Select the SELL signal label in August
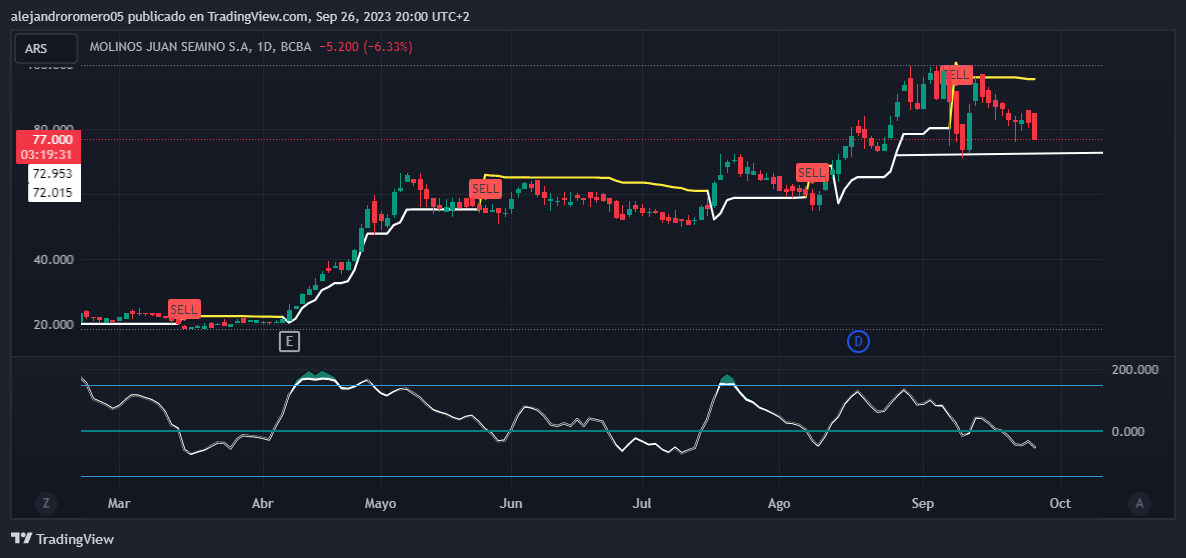 click(811, 173)
